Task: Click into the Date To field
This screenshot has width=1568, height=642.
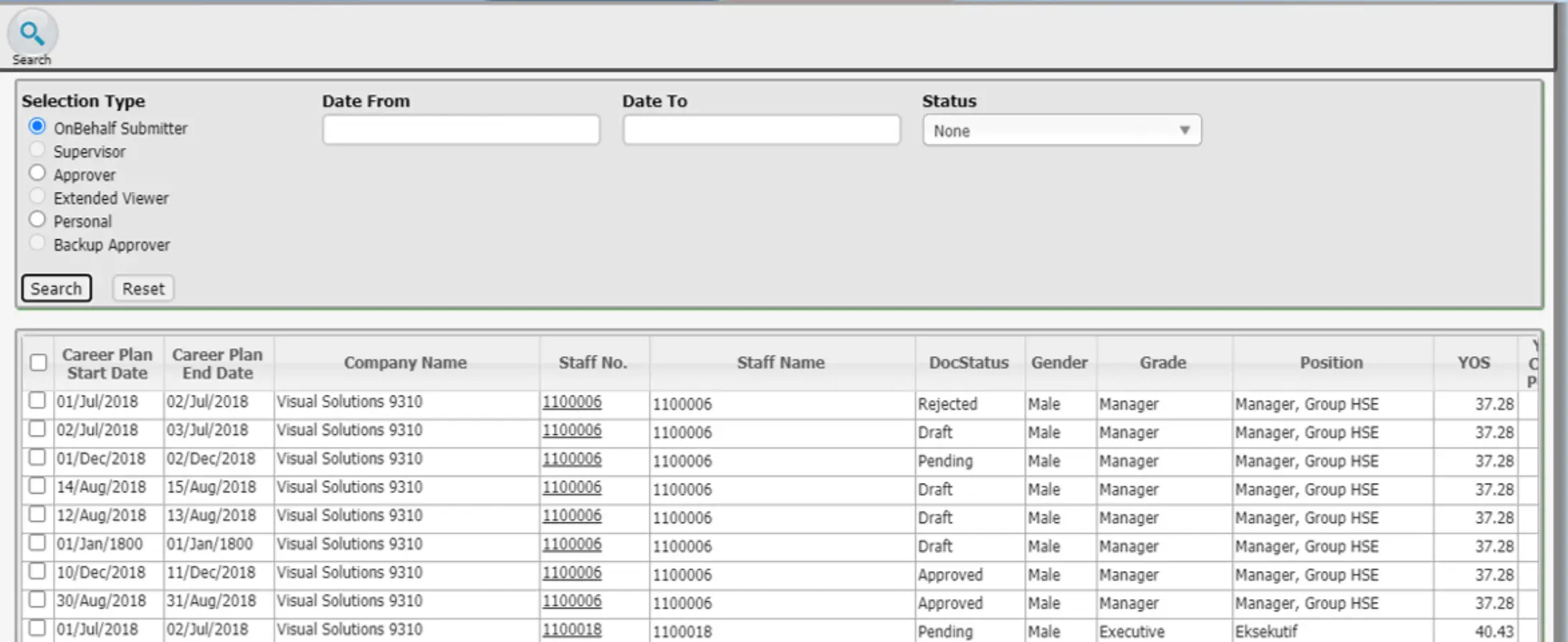Action: click(x=761, y=130)
